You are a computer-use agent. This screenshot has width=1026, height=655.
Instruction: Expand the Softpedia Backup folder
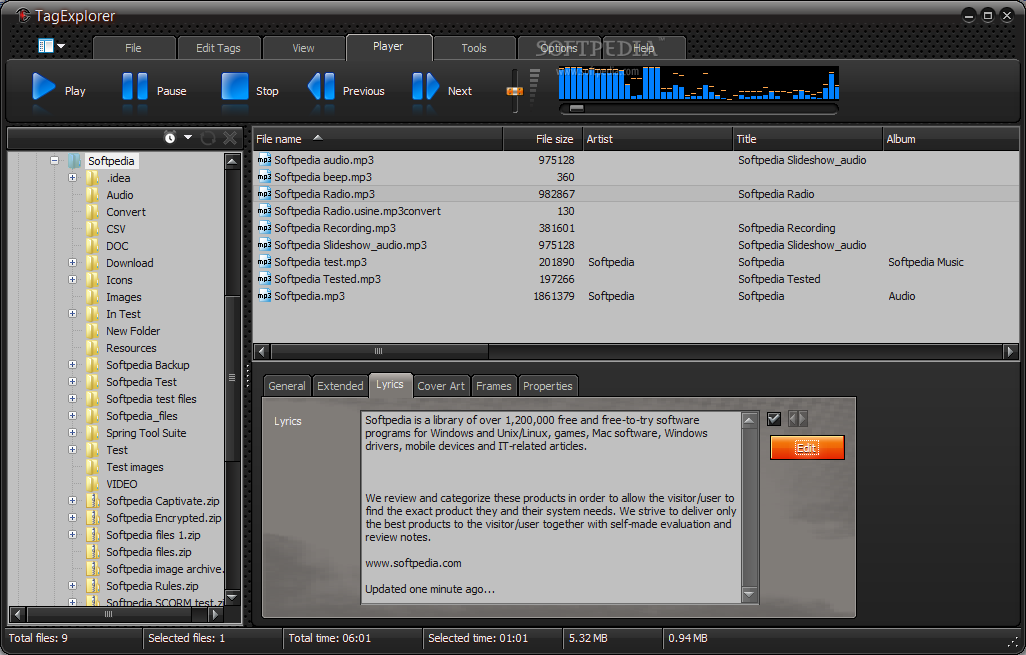click(x=73, y=364)
